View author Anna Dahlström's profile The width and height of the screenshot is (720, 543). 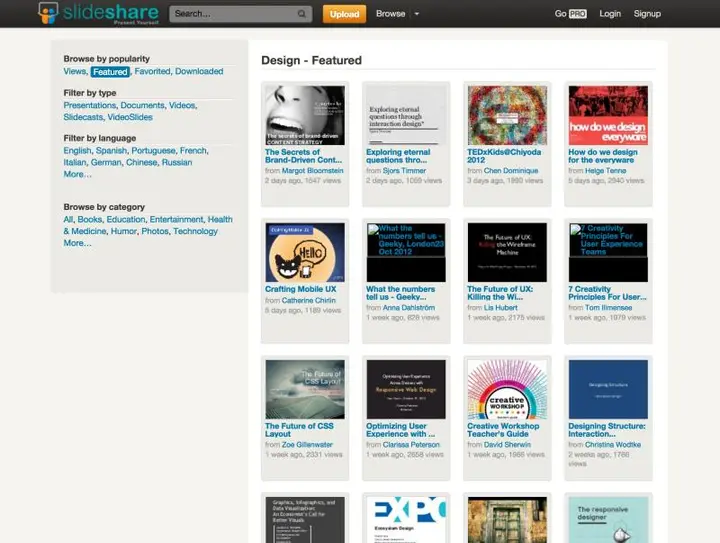click(x=409, y=308)
